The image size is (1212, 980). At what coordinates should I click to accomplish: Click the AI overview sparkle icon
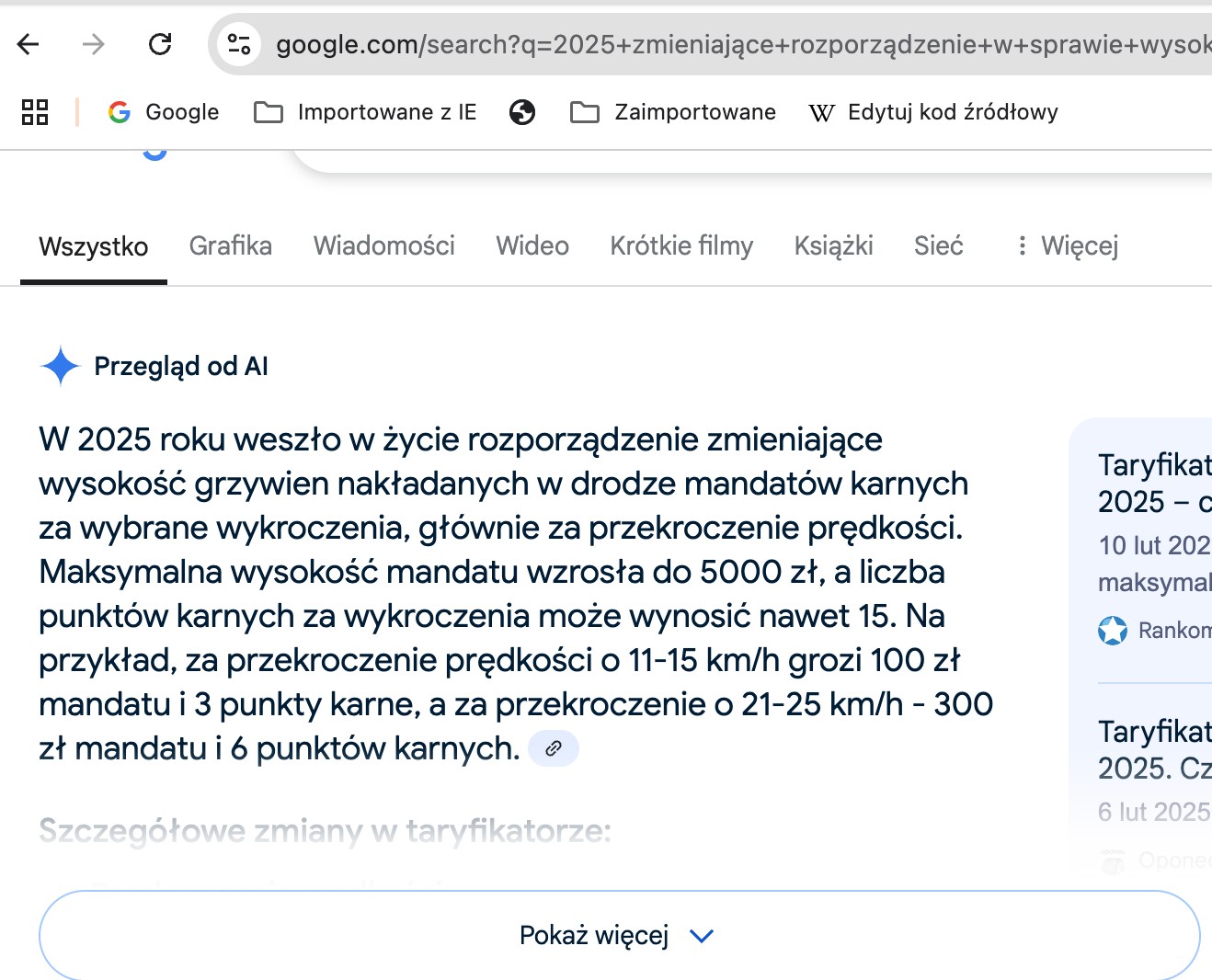[x=59, y=366]
